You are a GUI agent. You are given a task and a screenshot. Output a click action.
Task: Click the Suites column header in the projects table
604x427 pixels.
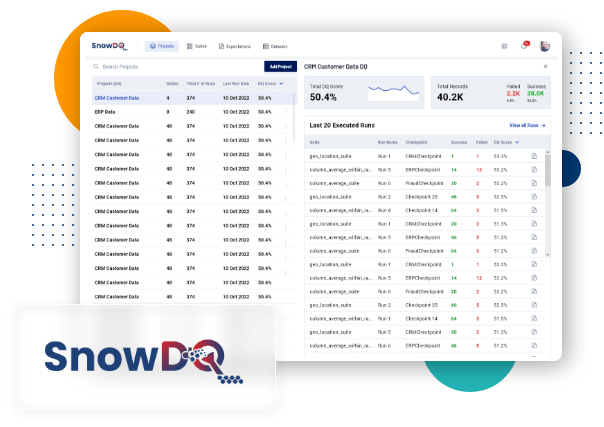click(x=172, y=84)
